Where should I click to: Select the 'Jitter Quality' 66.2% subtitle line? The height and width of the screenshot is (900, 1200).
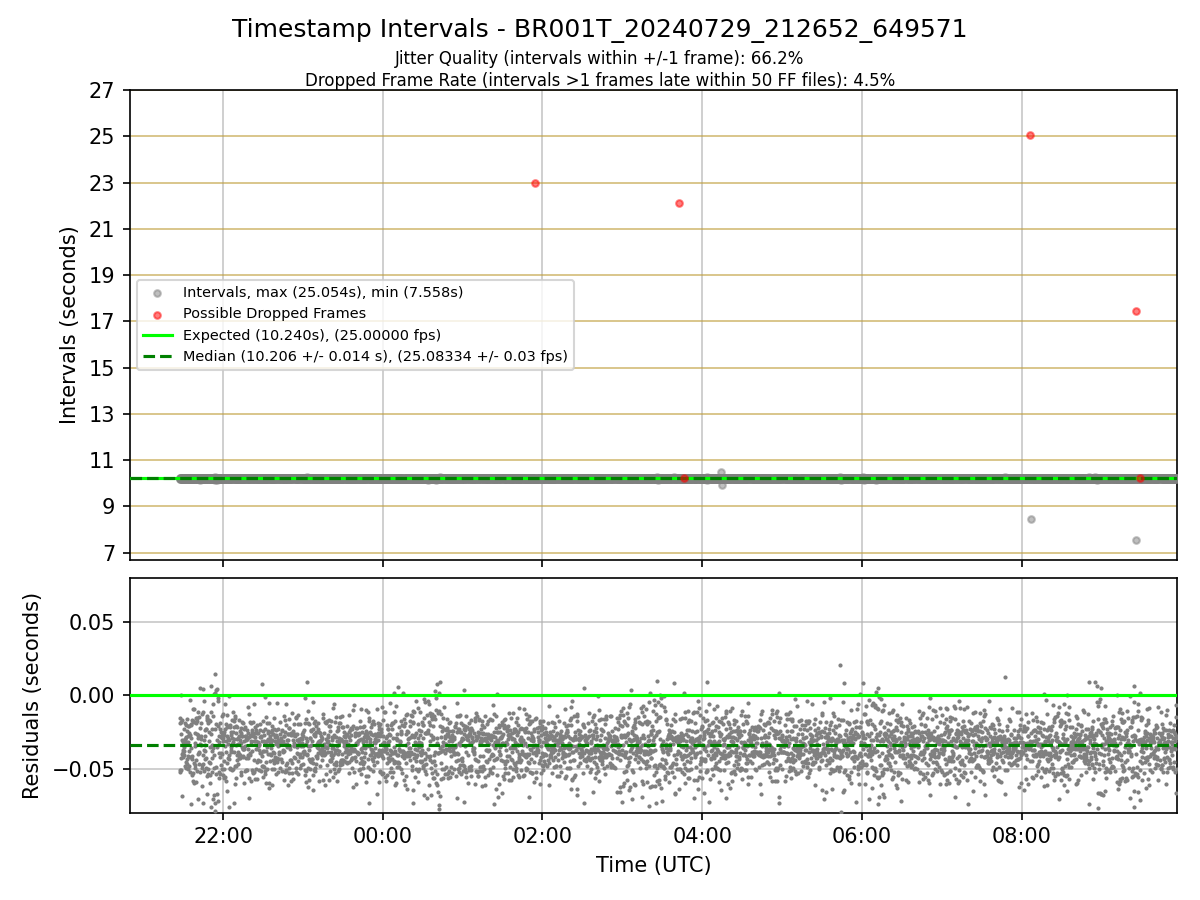[x=599, y=58]
